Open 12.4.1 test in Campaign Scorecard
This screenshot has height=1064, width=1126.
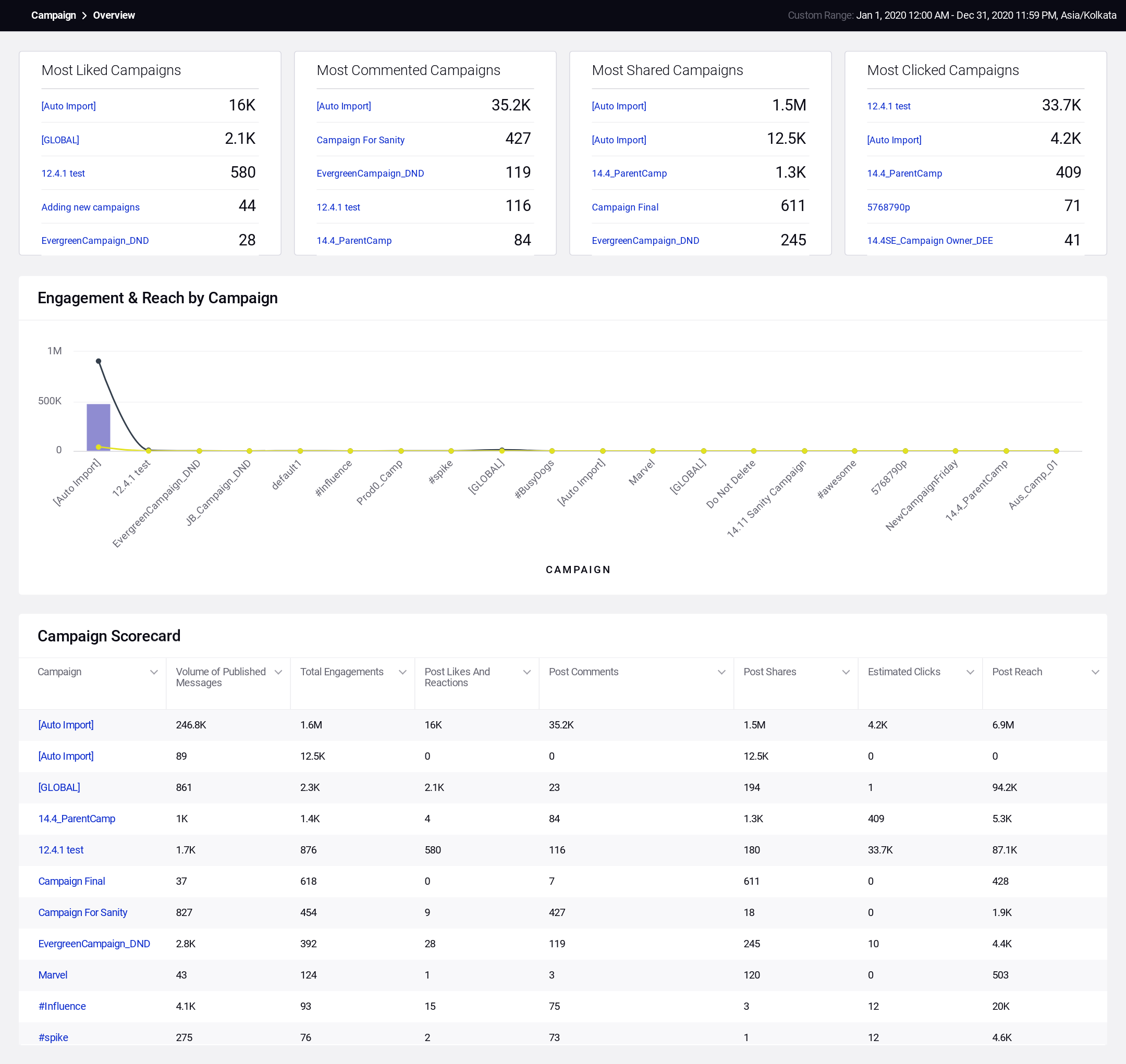pyautogui.click(x=60, y=850)
